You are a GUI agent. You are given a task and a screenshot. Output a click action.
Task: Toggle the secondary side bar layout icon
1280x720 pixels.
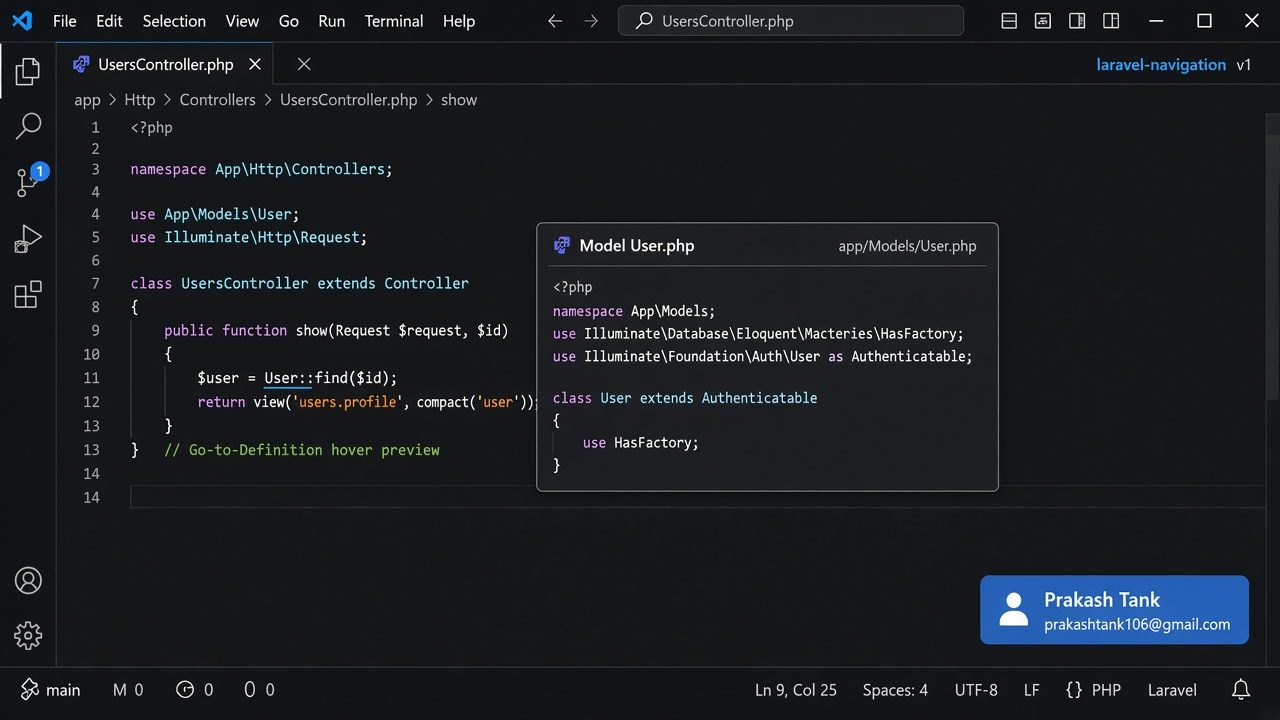tap(1077, 21)
